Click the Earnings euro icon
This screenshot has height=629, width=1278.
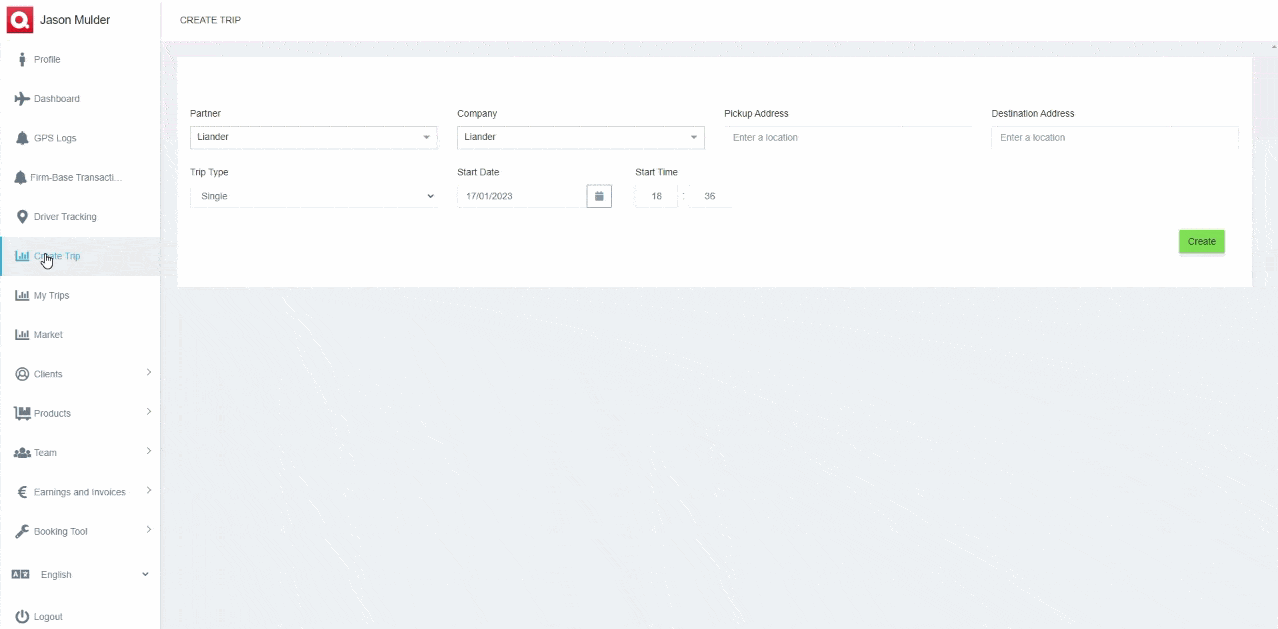point(22,492)
